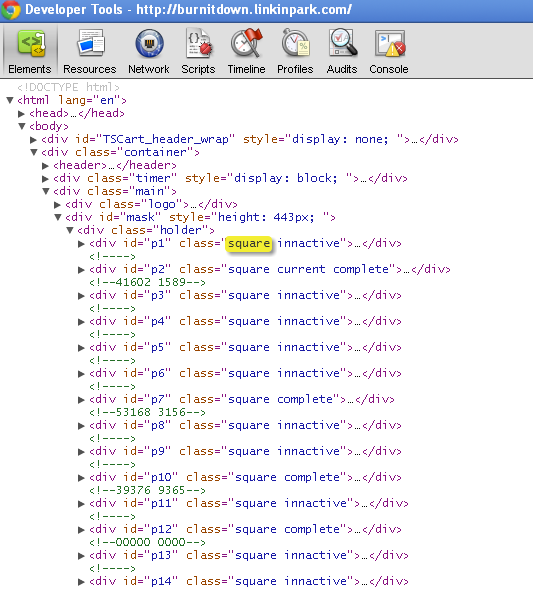
Task: Select the div id p7 element line
Action: (242, 399)
